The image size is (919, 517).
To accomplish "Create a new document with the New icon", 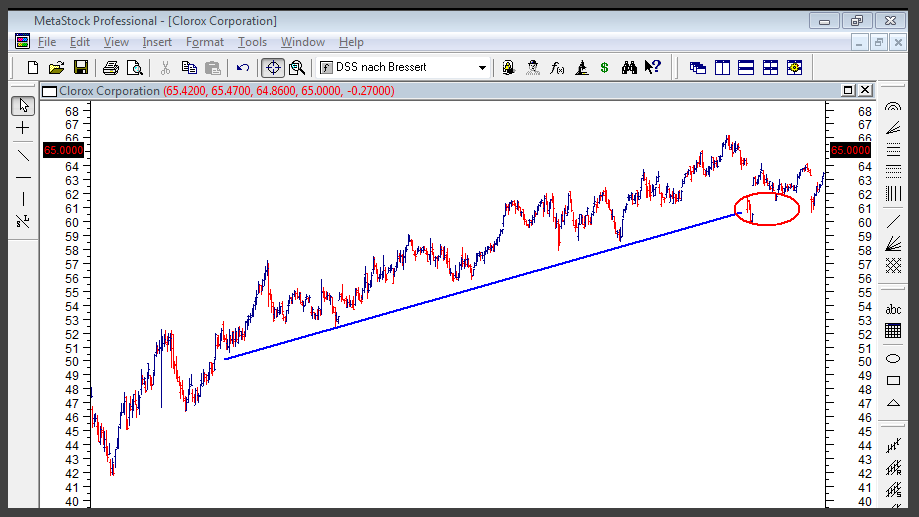I will coord(33,67).
